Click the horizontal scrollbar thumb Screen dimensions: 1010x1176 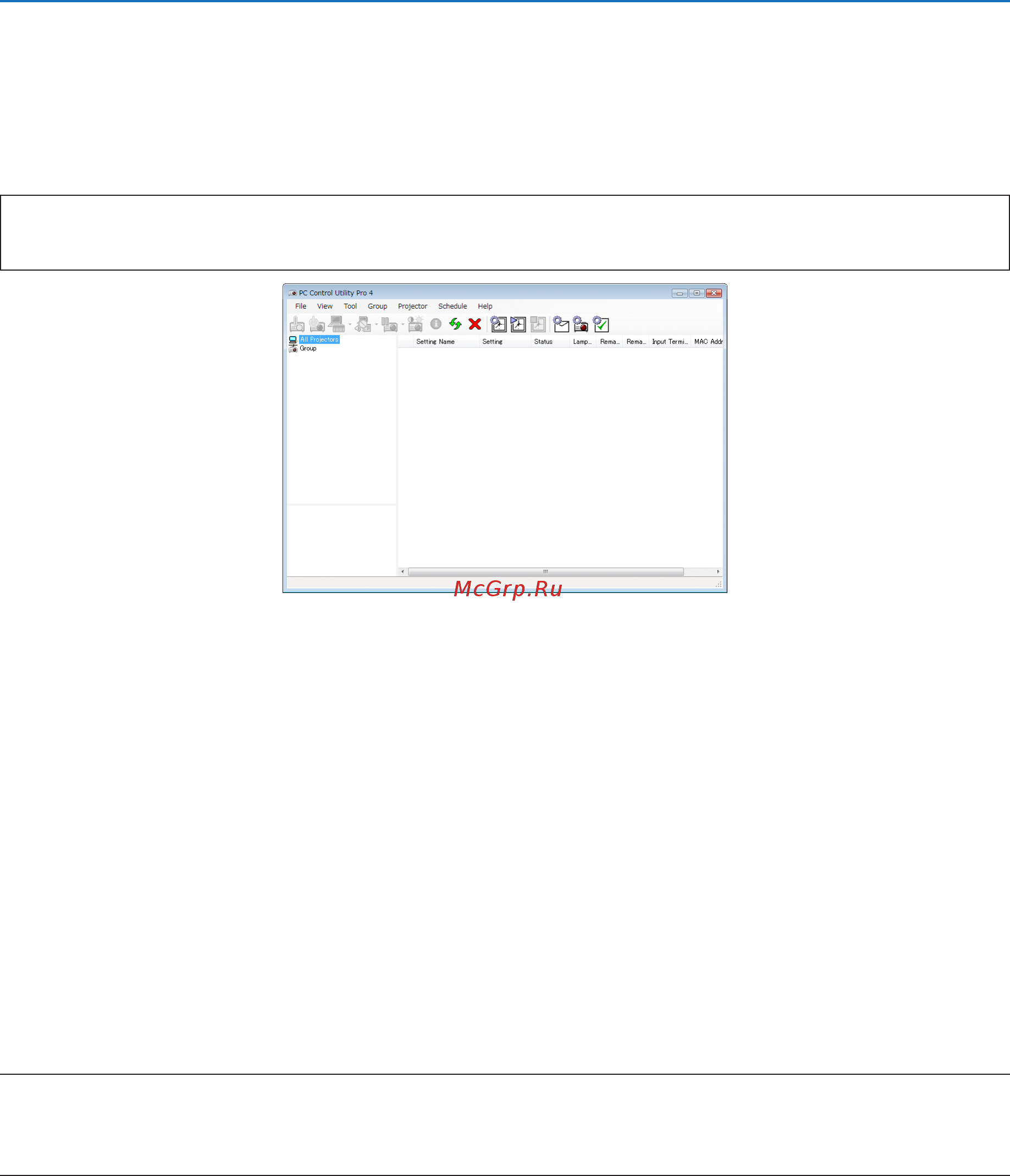[546, 571]
